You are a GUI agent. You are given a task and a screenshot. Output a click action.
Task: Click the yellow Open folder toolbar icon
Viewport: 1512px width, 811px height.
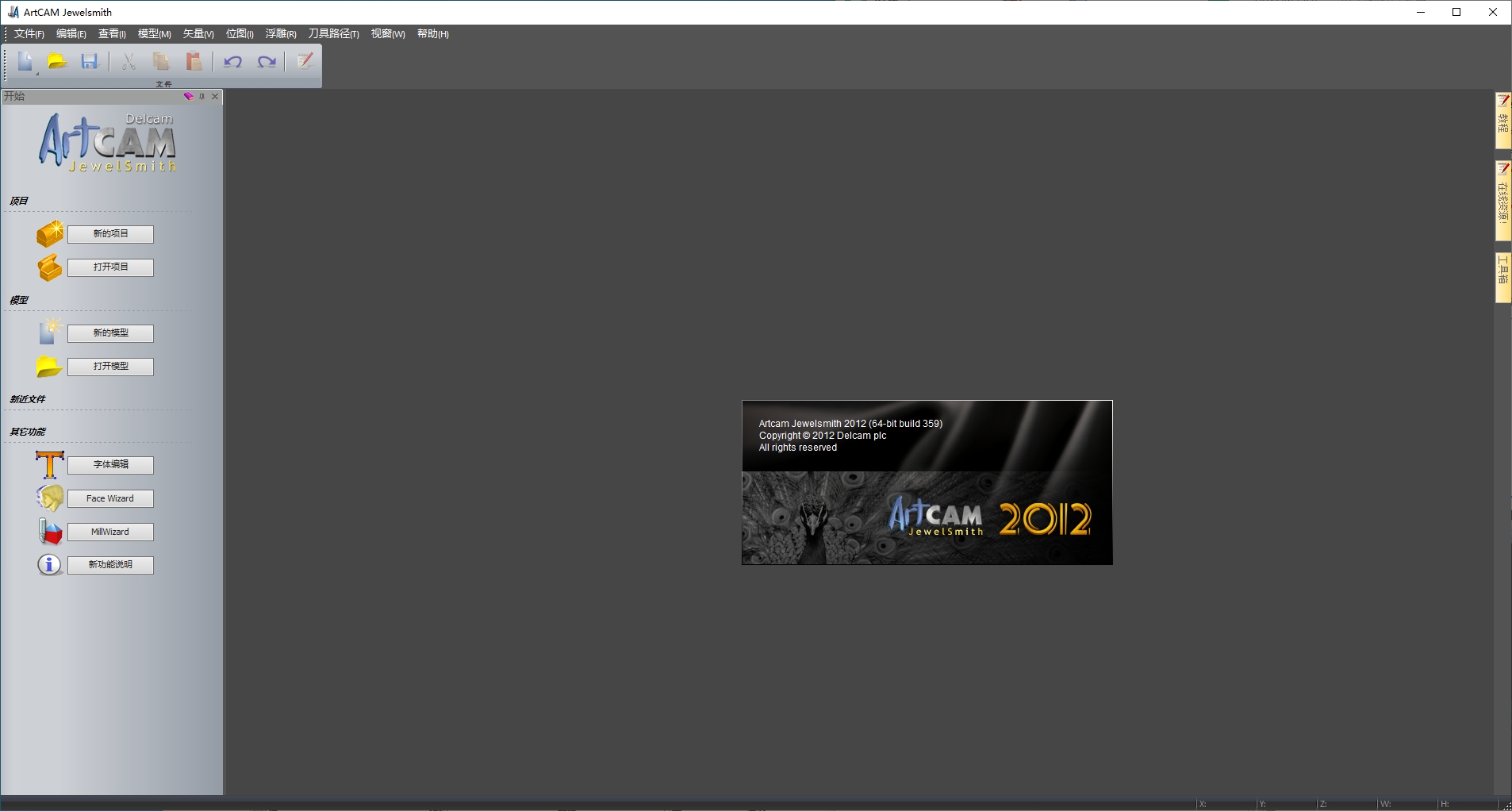point(57,62)
